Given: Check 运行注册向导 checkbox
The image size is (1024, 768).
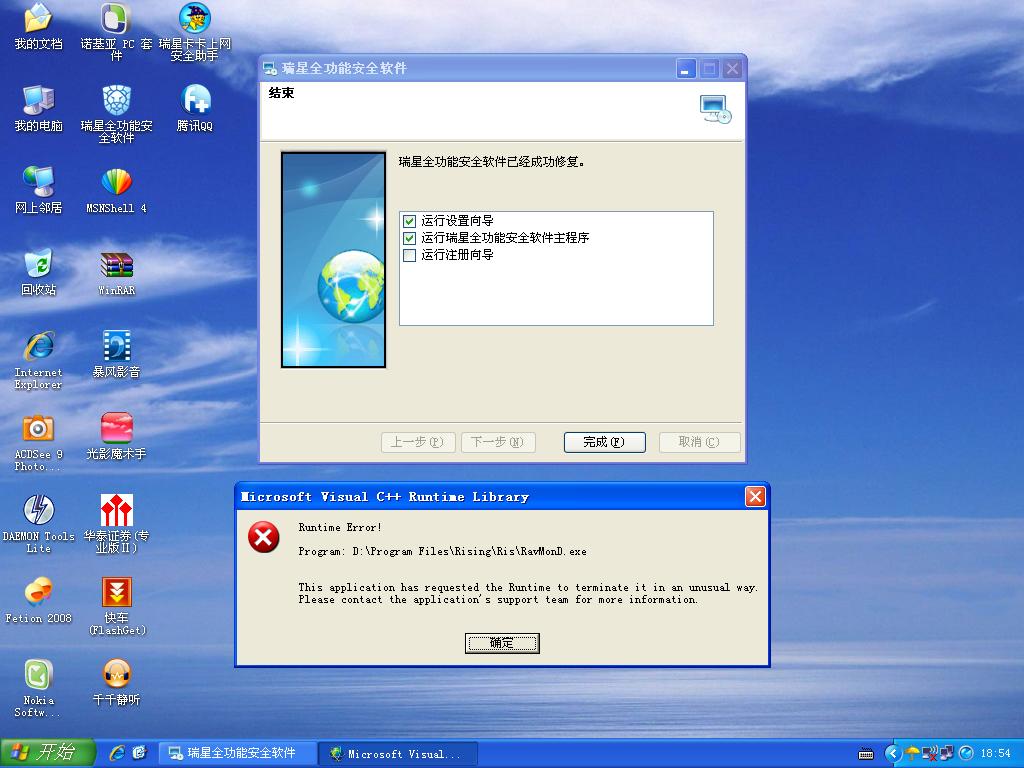Looking at the screenshot, I should (x=409, y=255).
